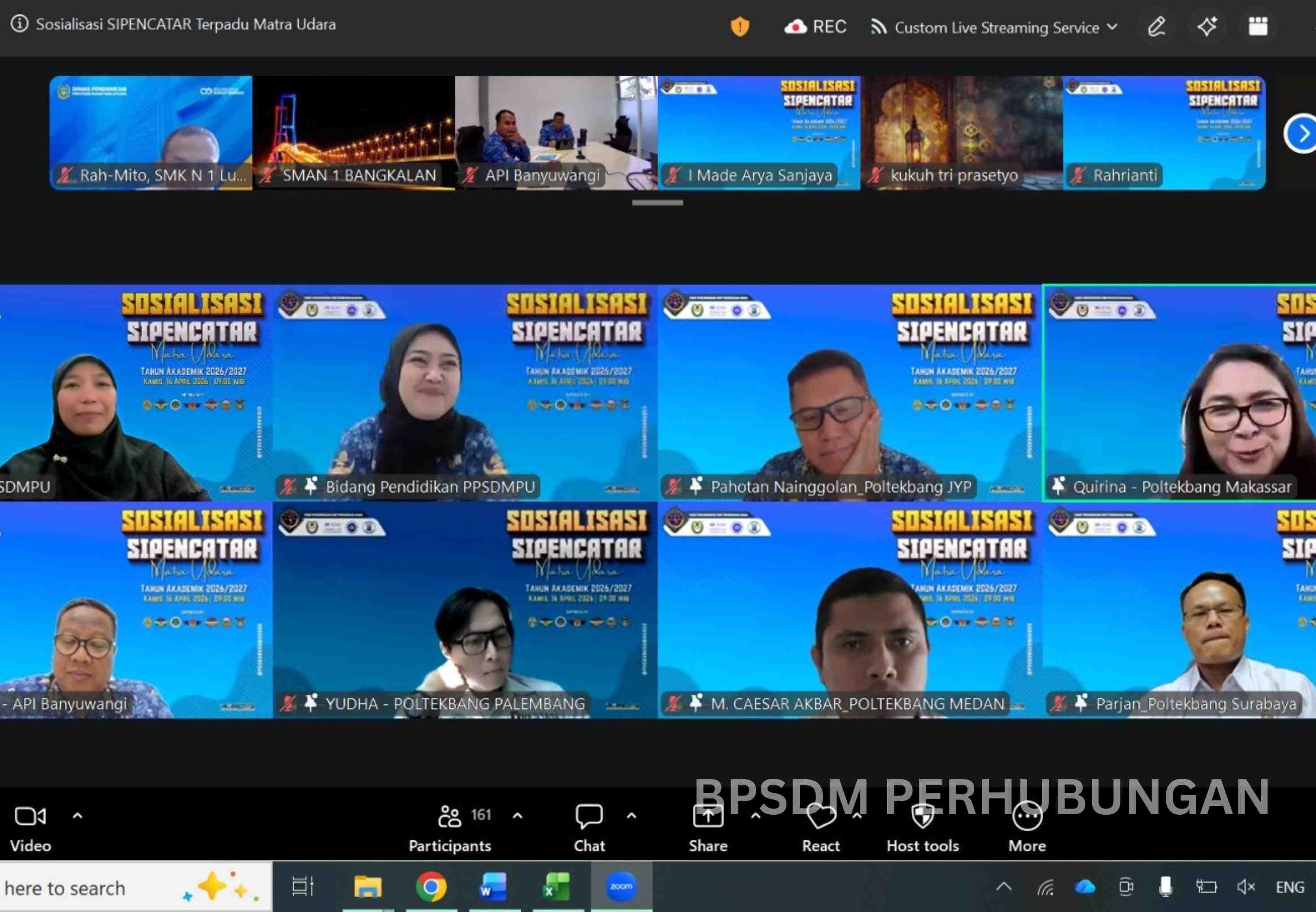Change the view layout via the grid icon
This screenshot has height=912, width=1316.
click(1258, 26)
